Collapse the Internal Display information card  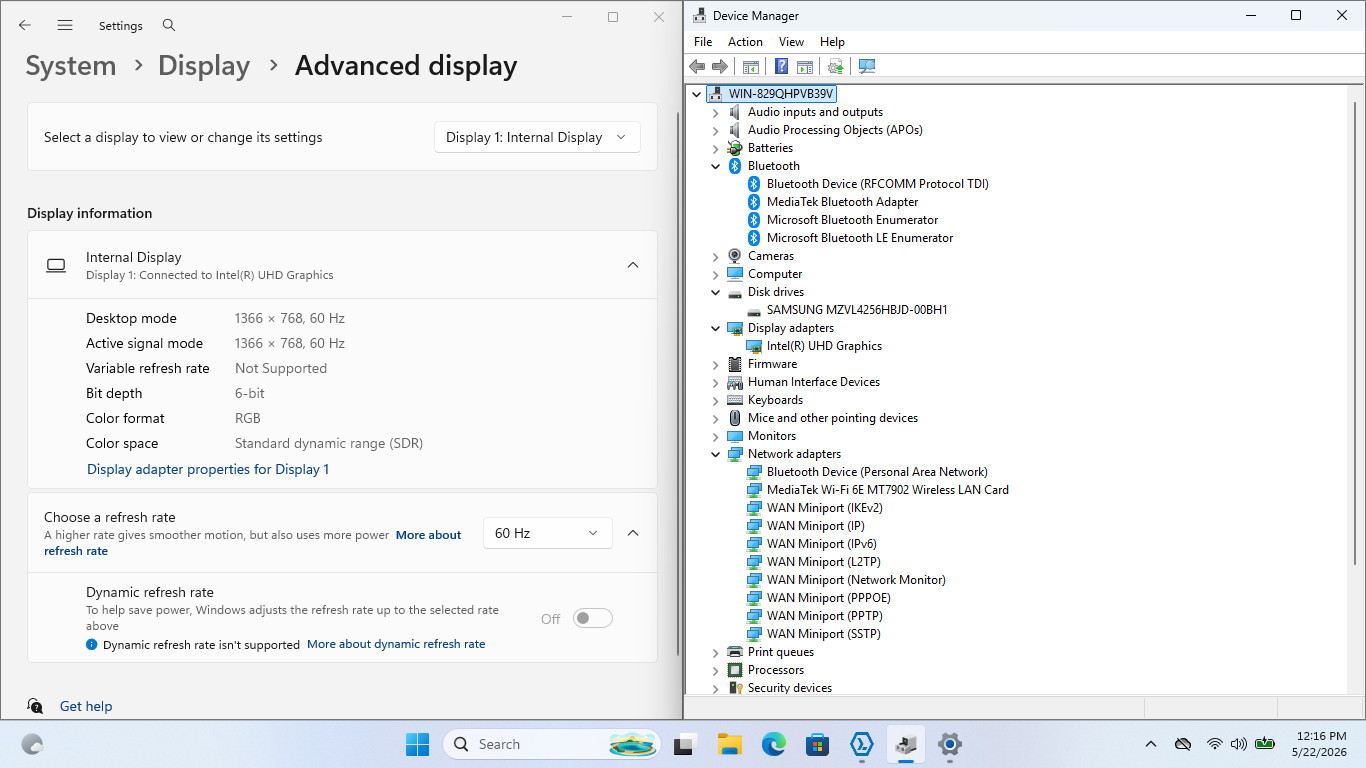633,265
